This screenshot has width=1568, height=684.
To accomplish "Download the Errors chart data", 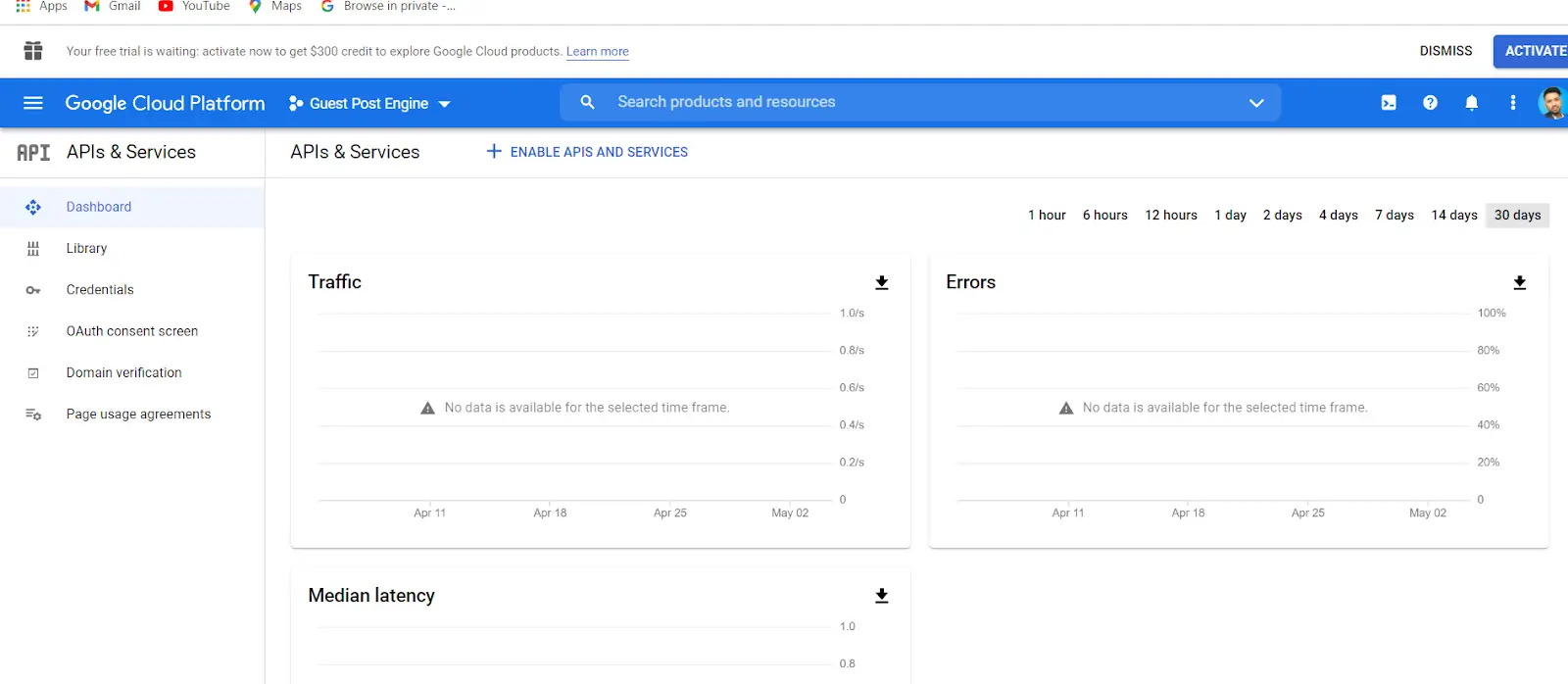I will pos(1520,282).
